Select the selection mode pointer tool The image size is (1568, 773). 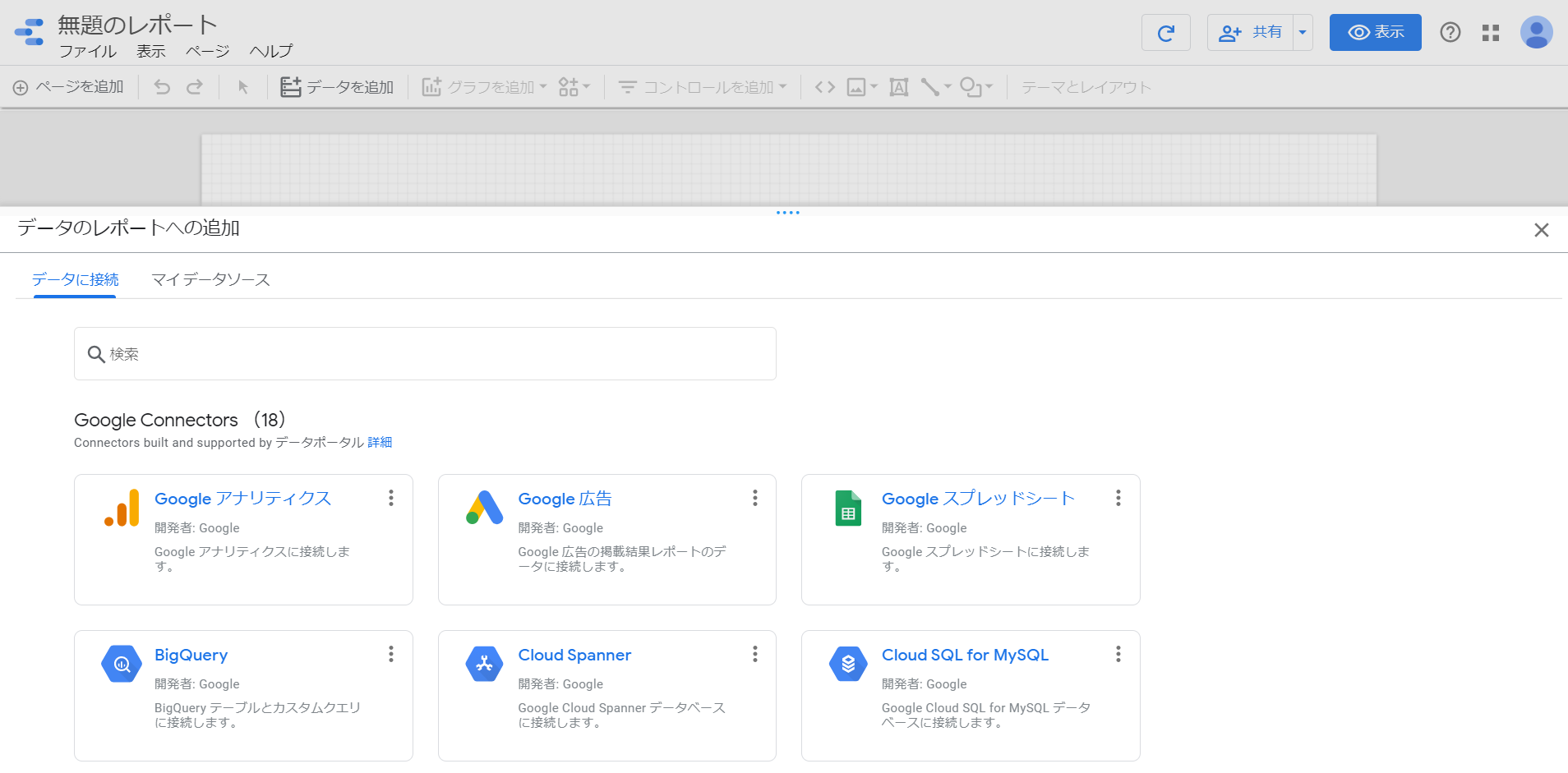pos(243,87)
